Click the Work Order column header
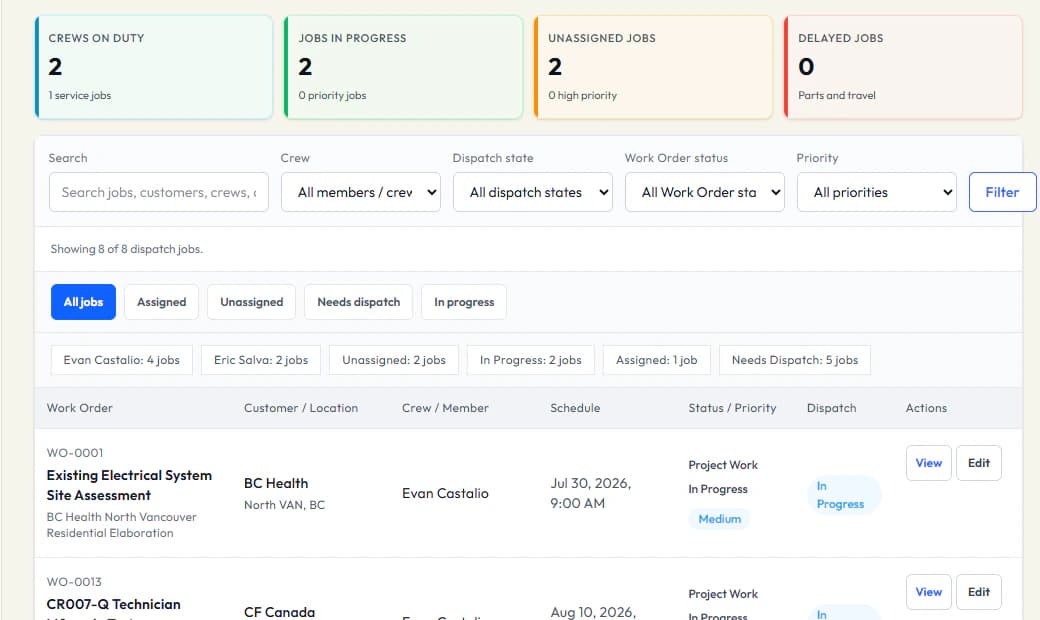This screenshot has width=1040, height=620. (80, 408)
